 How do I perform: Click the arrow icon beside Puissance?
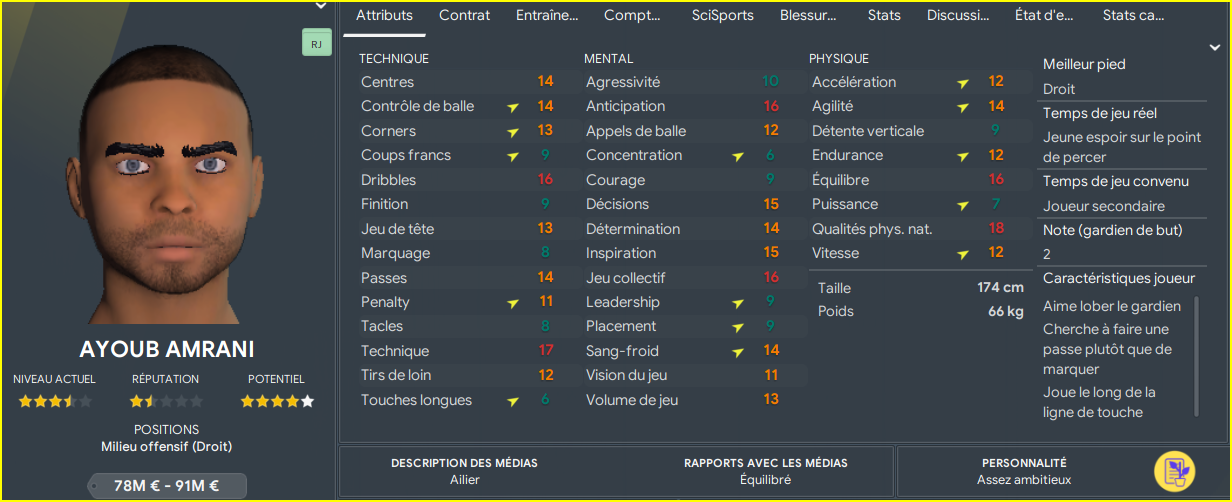963,205
